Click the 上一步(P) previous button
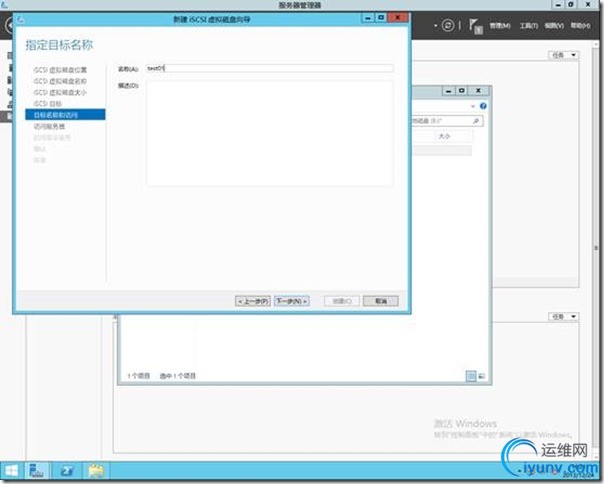604x484 pixels. (x=253, y=301)
